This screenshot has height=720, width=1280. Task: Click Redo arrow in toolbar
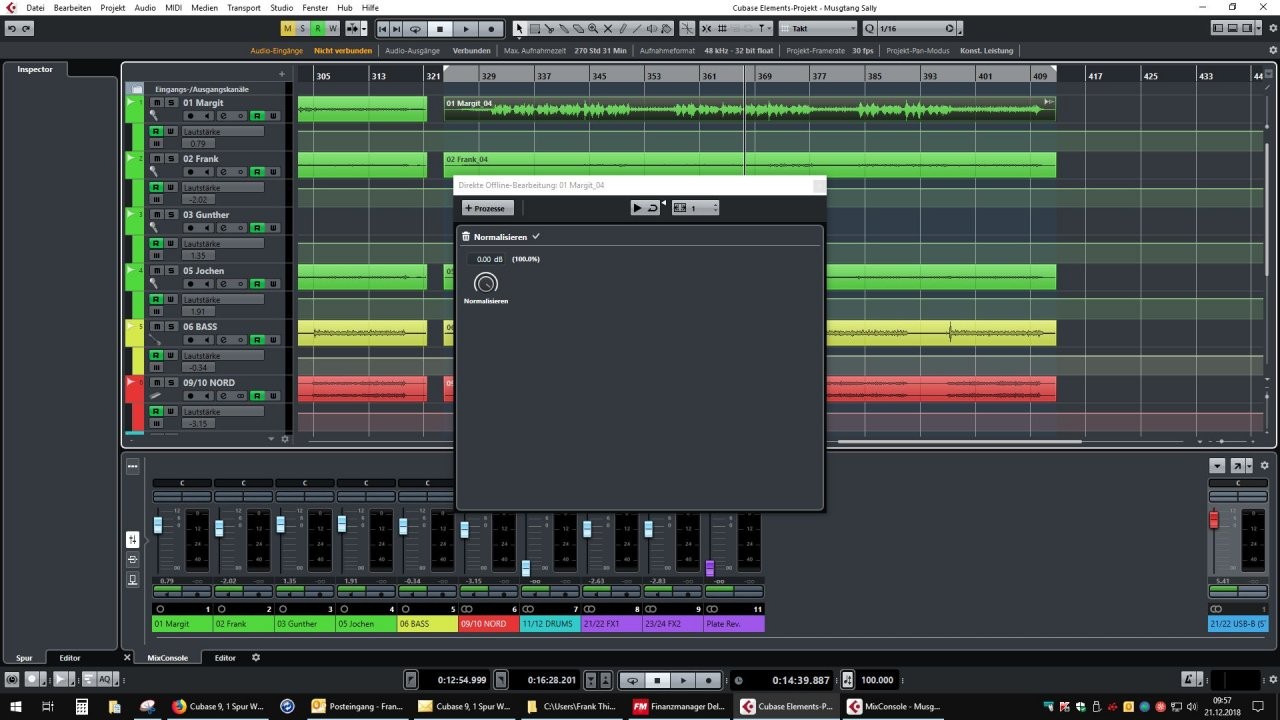(27, 29)
